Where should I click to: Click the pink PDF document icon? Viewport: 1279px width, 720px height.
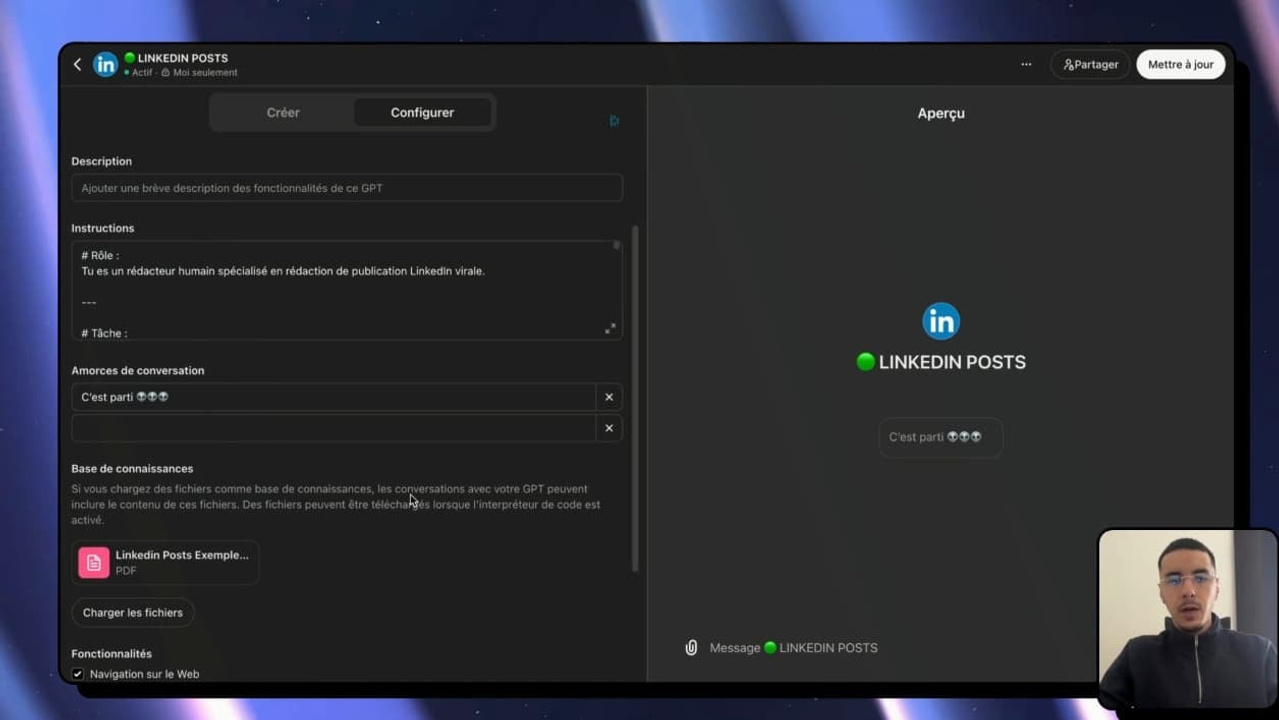[94, 563]
